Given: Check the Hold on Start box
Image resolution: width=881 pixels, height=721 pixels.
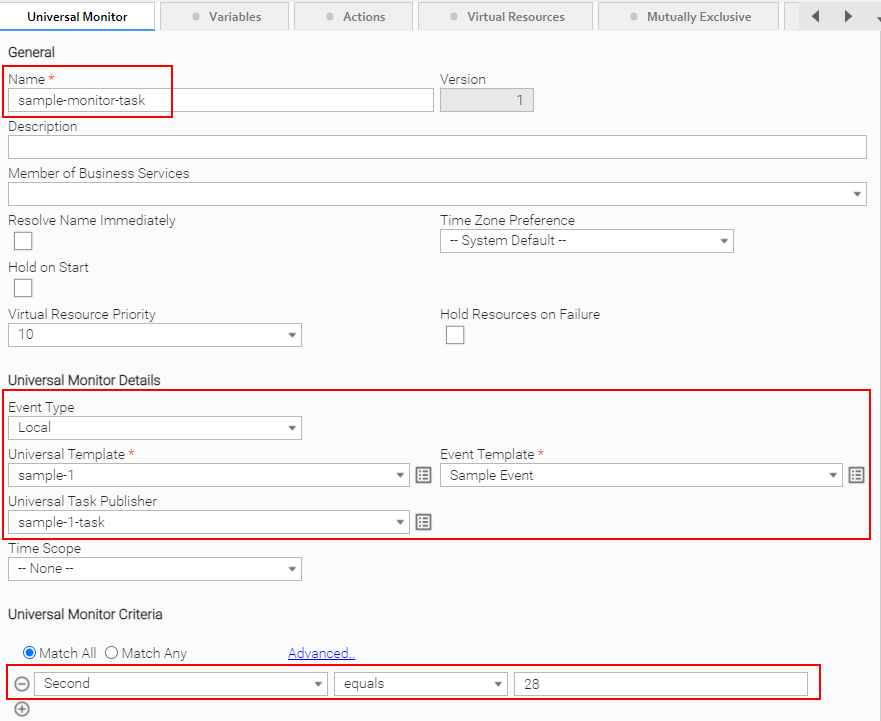Looking at the screenshot, I should coord(23,288).
